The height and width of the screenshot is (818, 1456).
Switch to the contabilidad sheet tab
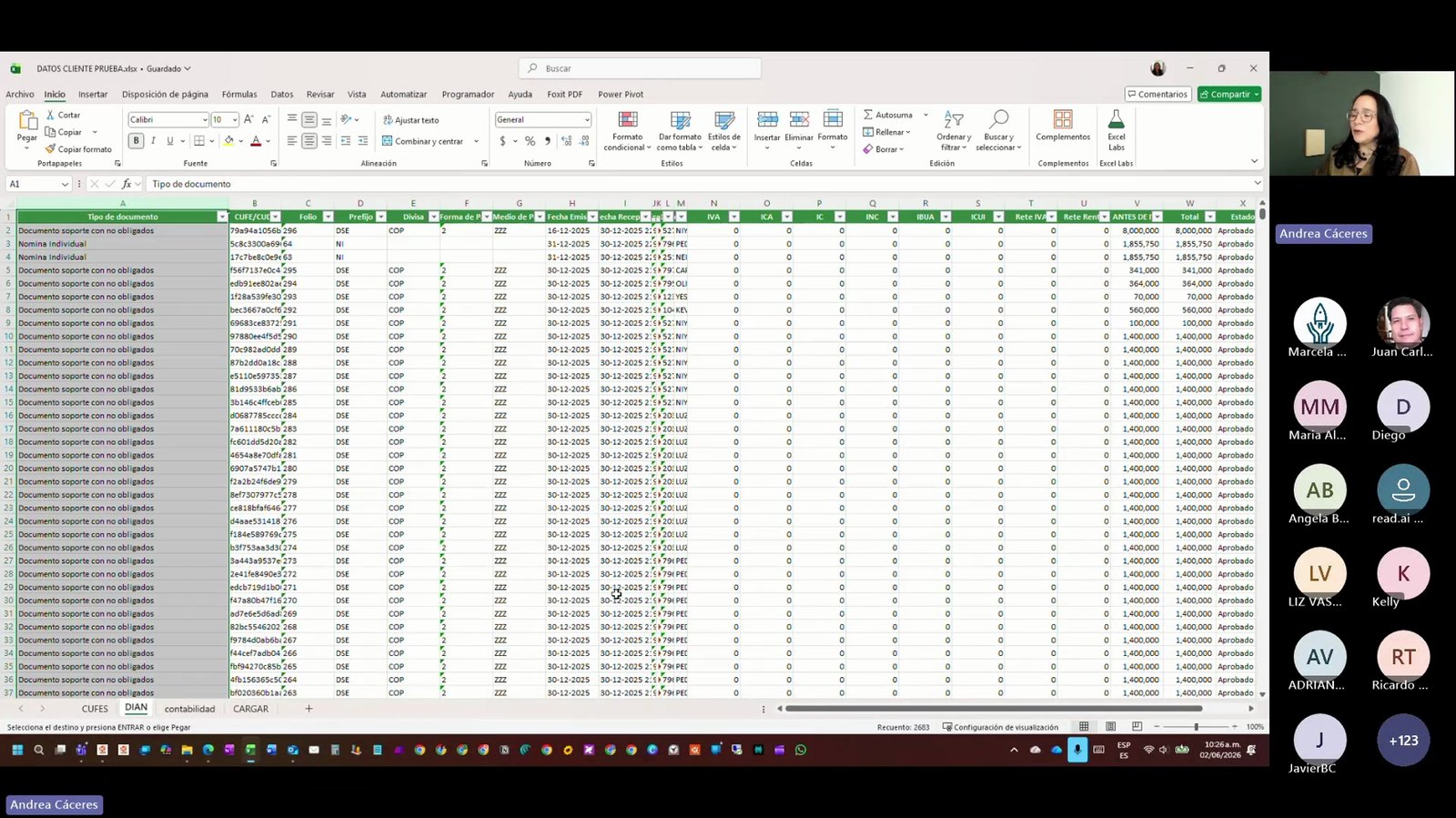click(190, 709)
